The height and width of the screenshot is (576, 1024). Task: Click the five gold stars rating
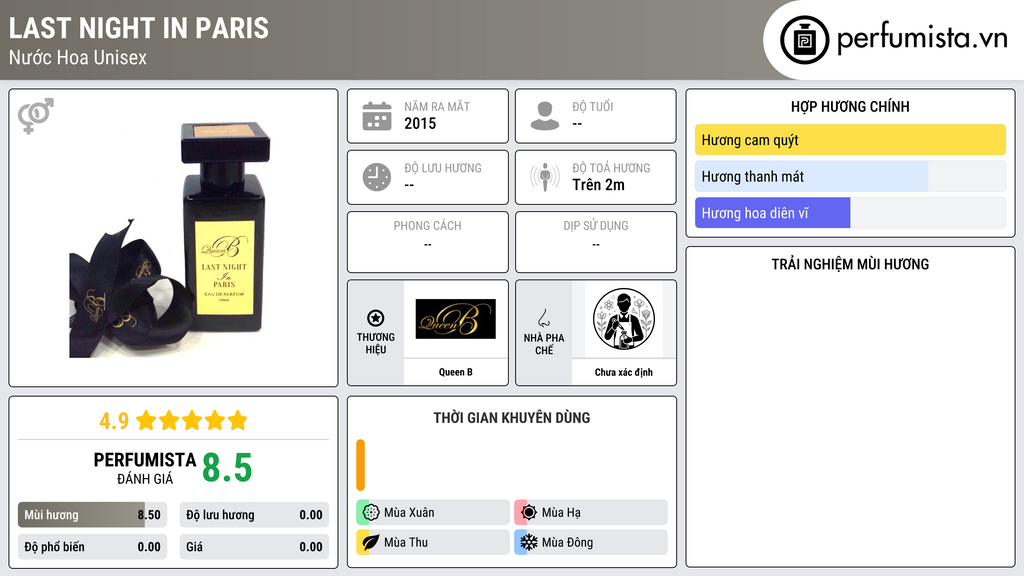192,420
